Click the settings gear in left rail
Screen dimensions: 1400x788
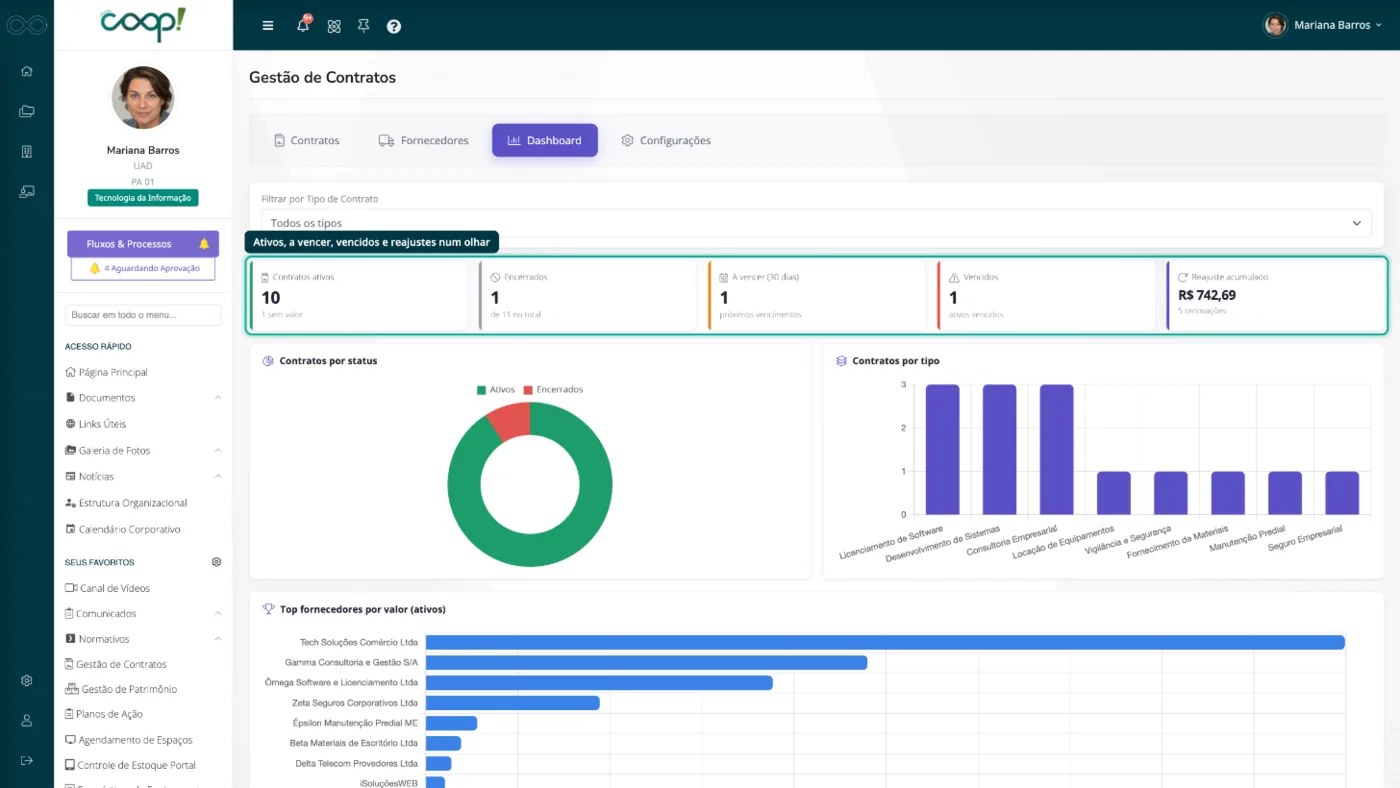(x=27, y=681)
